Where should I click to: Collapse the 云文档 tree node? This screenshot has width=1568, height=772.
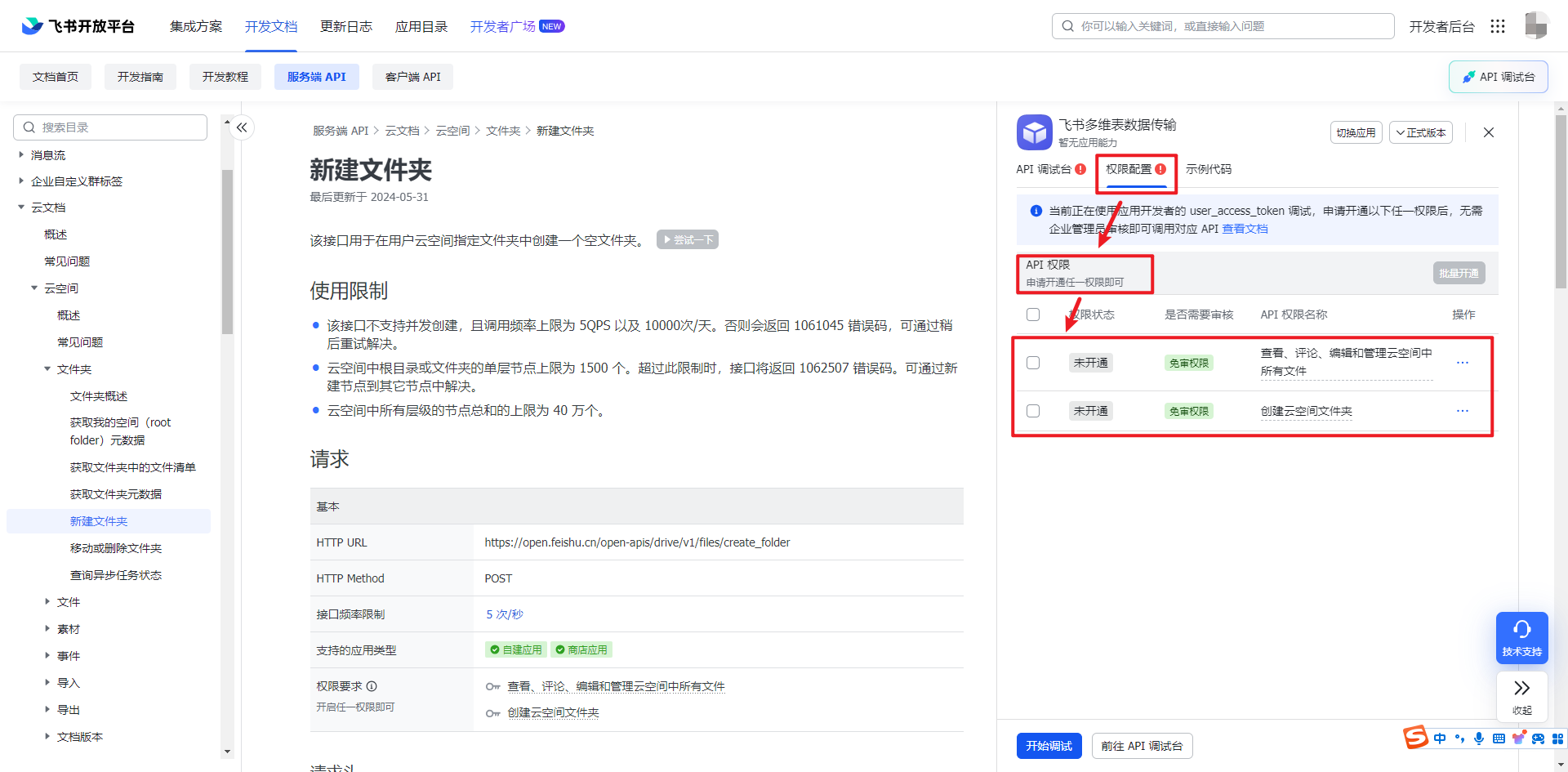21,208
